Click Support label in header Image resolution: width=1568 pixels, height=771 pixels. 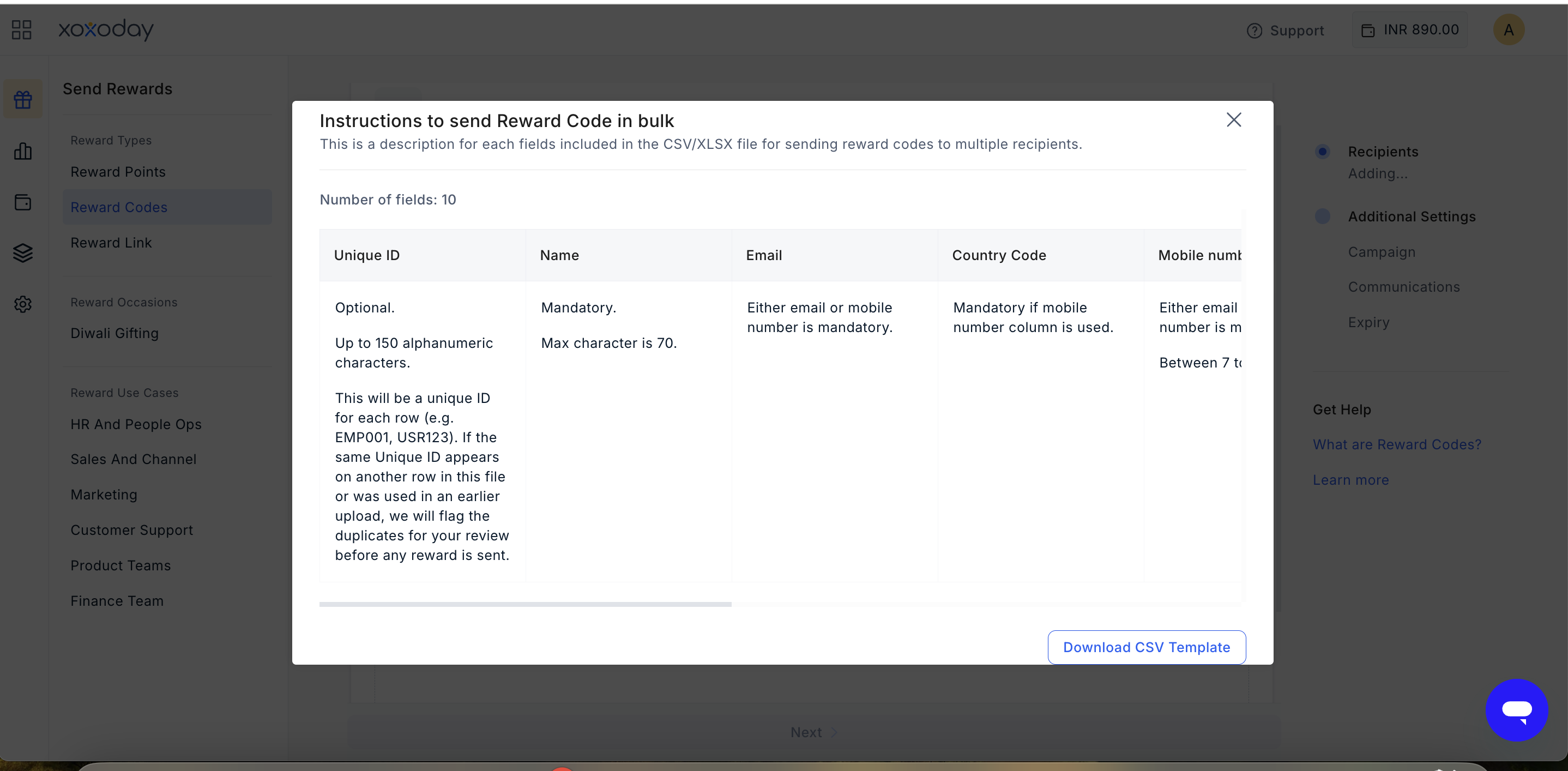pyautogui.click(x=1296, y=31)
